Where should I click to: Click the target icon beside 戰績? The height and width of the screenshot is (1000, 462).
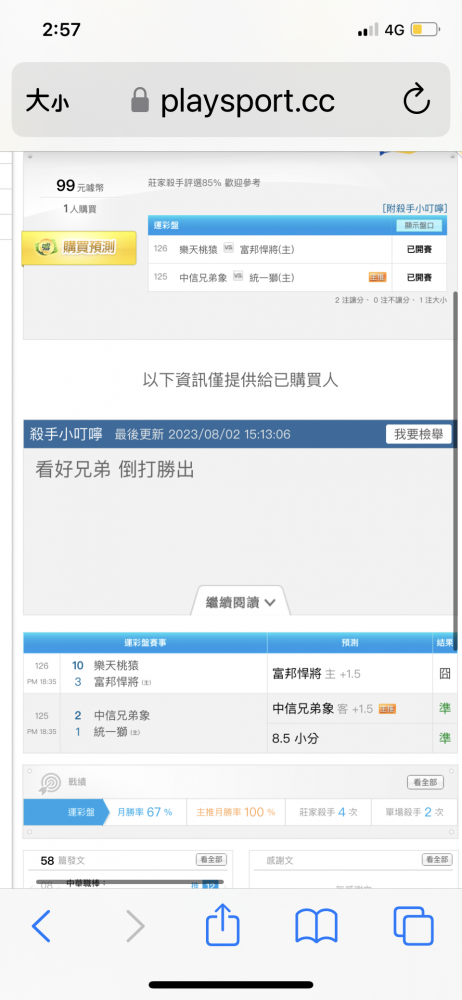(x=50, y=783)
